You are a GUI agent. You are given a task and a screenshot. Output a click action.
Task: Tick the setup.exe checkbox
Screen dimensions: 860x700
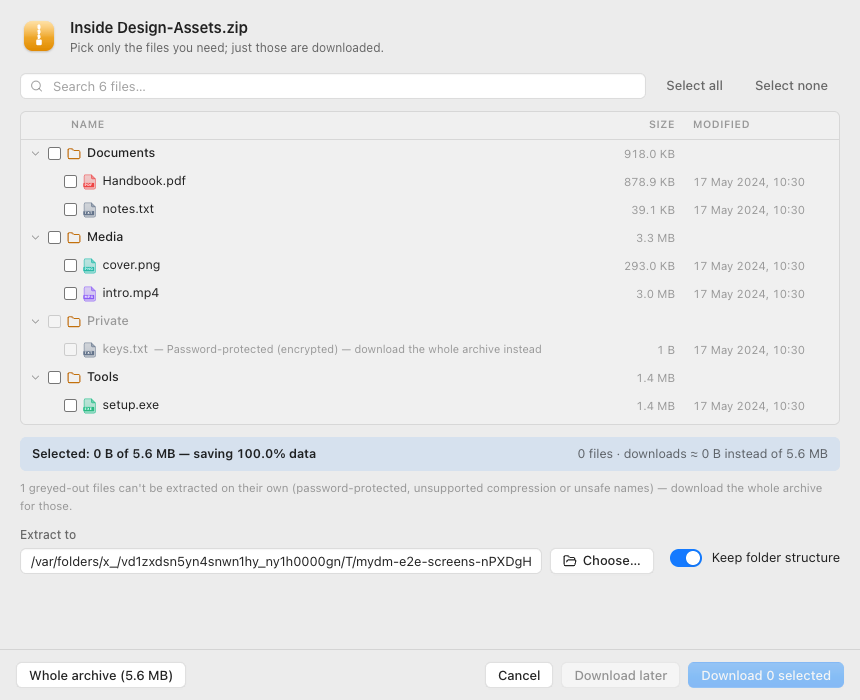70,405
